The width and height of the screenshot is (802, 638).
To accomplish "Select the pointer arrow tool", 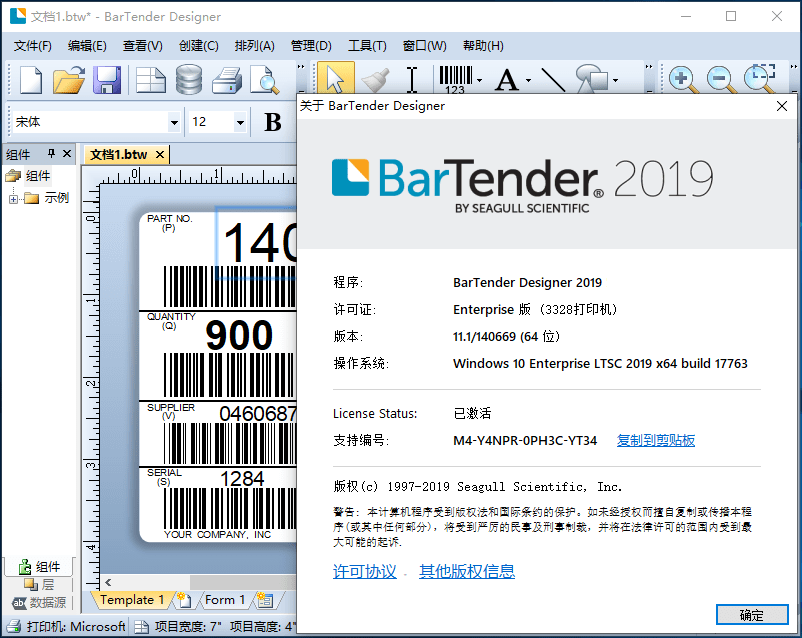I will (x=336, y=79).
